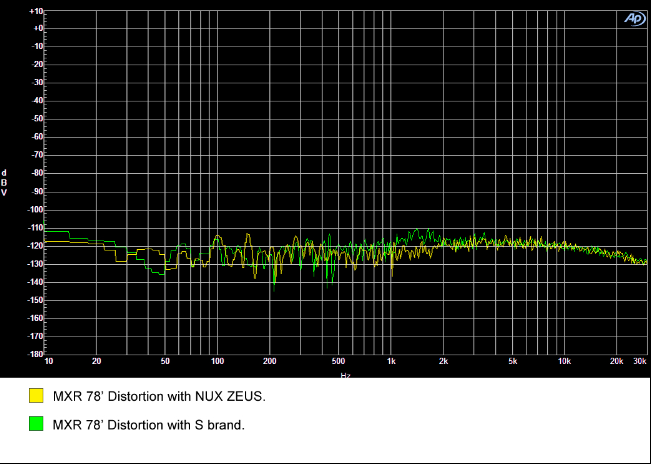Select the -100 tick label on the dBV axis

point(36,210)
